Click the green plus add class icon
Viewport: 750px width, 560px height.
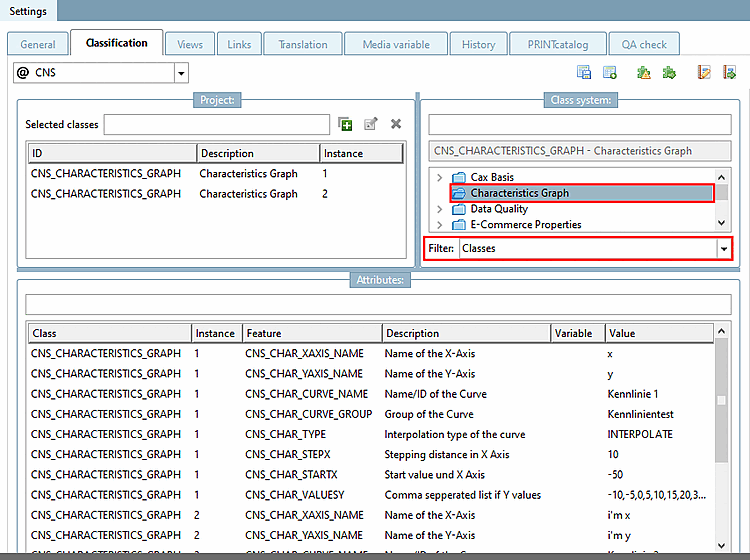[x=345, y=124]
